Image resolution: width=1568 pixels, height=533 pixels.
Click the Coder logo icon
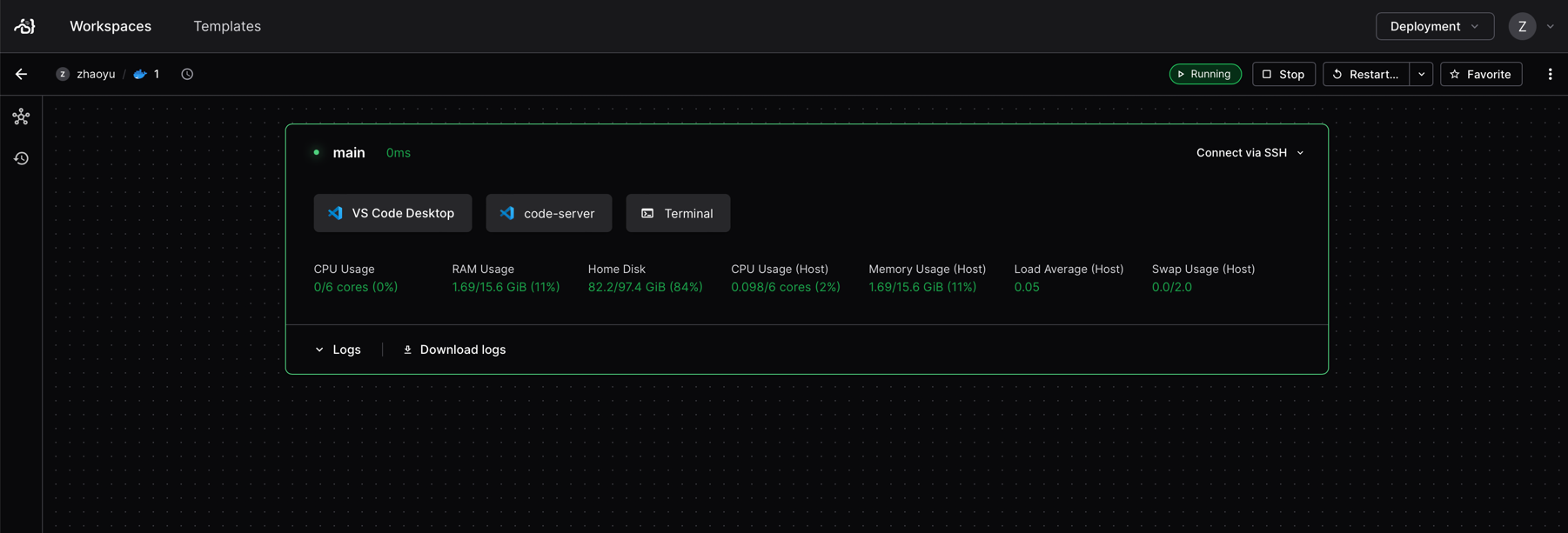click(x=24, y=26)
